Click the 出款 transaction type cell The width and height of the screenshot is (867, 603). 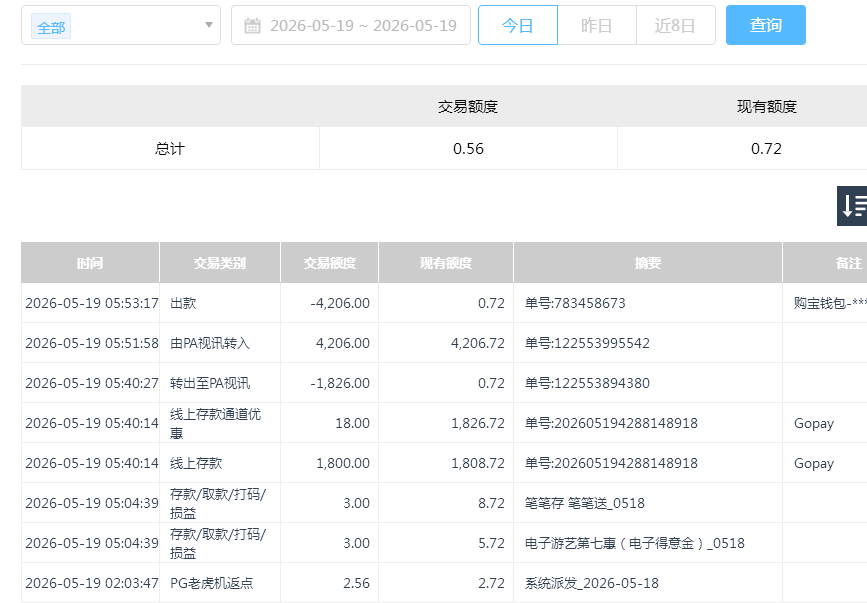(x=220, y=303)
